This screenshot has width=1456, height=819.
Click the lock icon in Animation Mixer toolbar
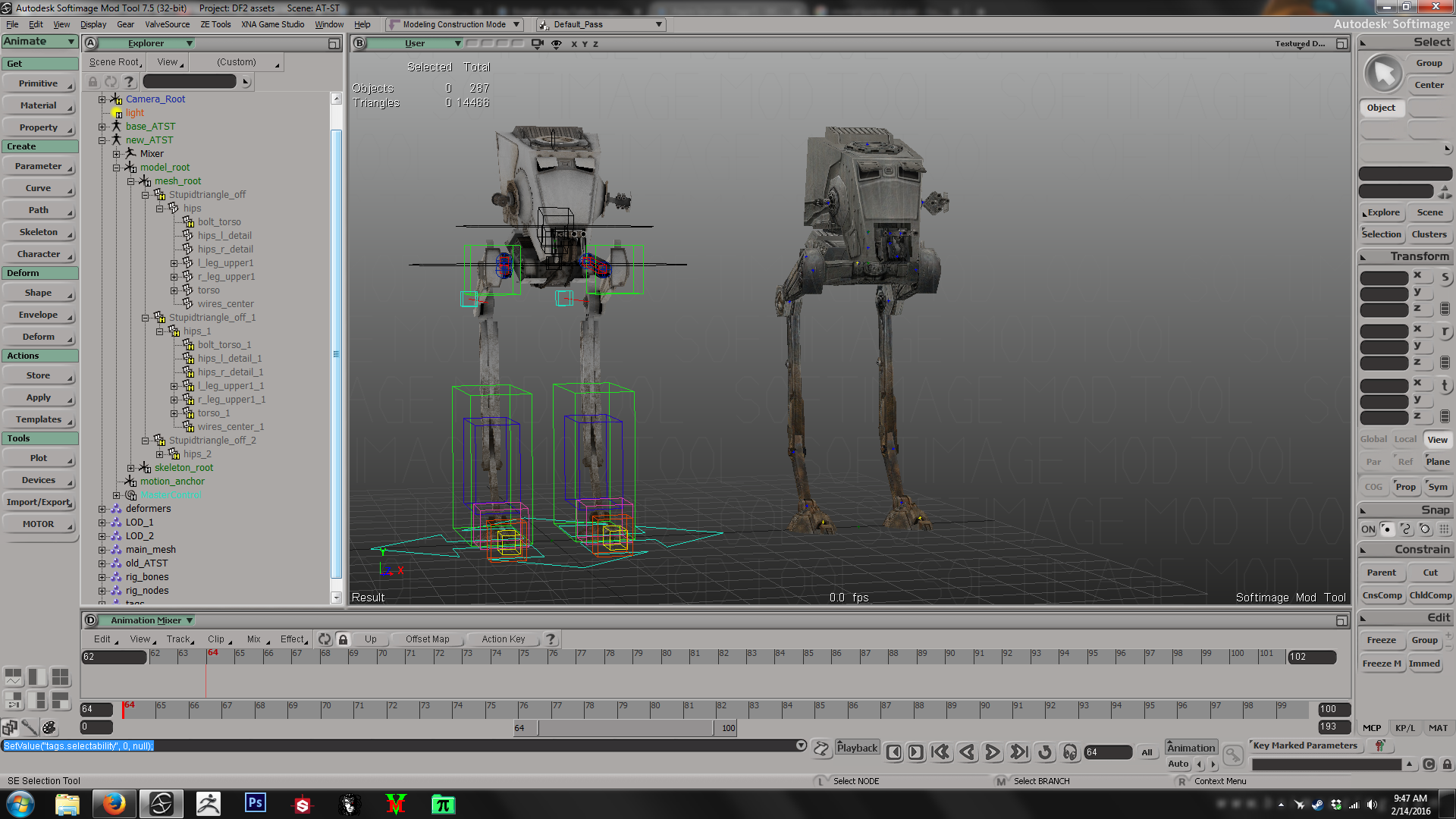343,639
